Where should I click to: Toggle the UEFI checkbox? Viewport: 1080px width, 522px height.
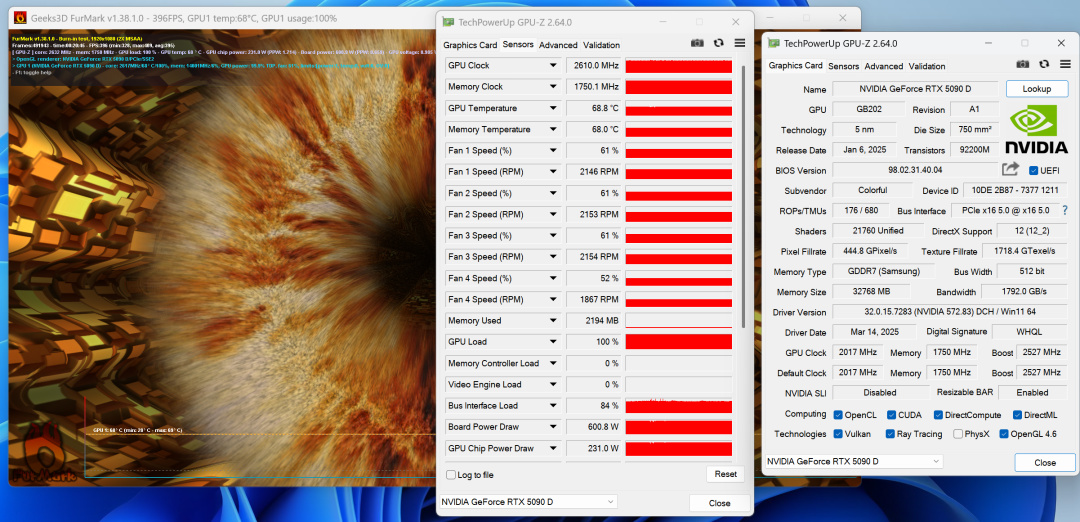point(1033,170)
